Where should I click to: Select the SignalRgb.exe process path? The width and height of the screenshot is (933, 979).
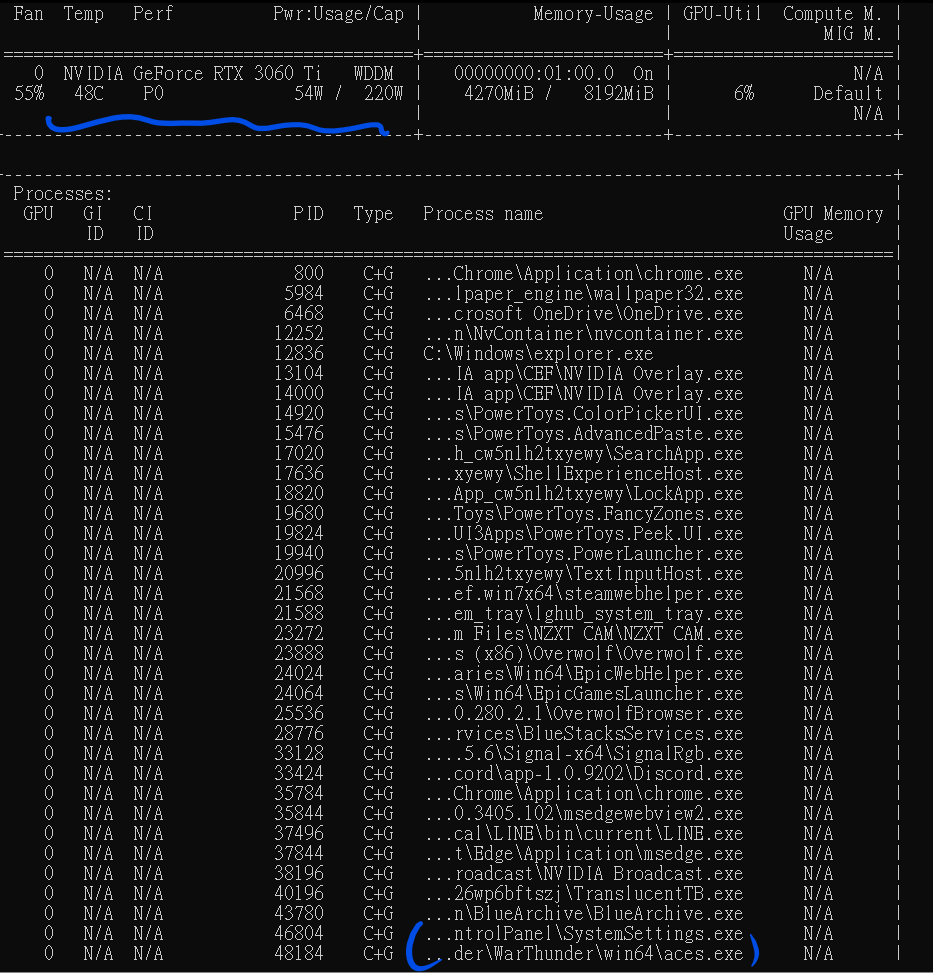tap(584, 753)
